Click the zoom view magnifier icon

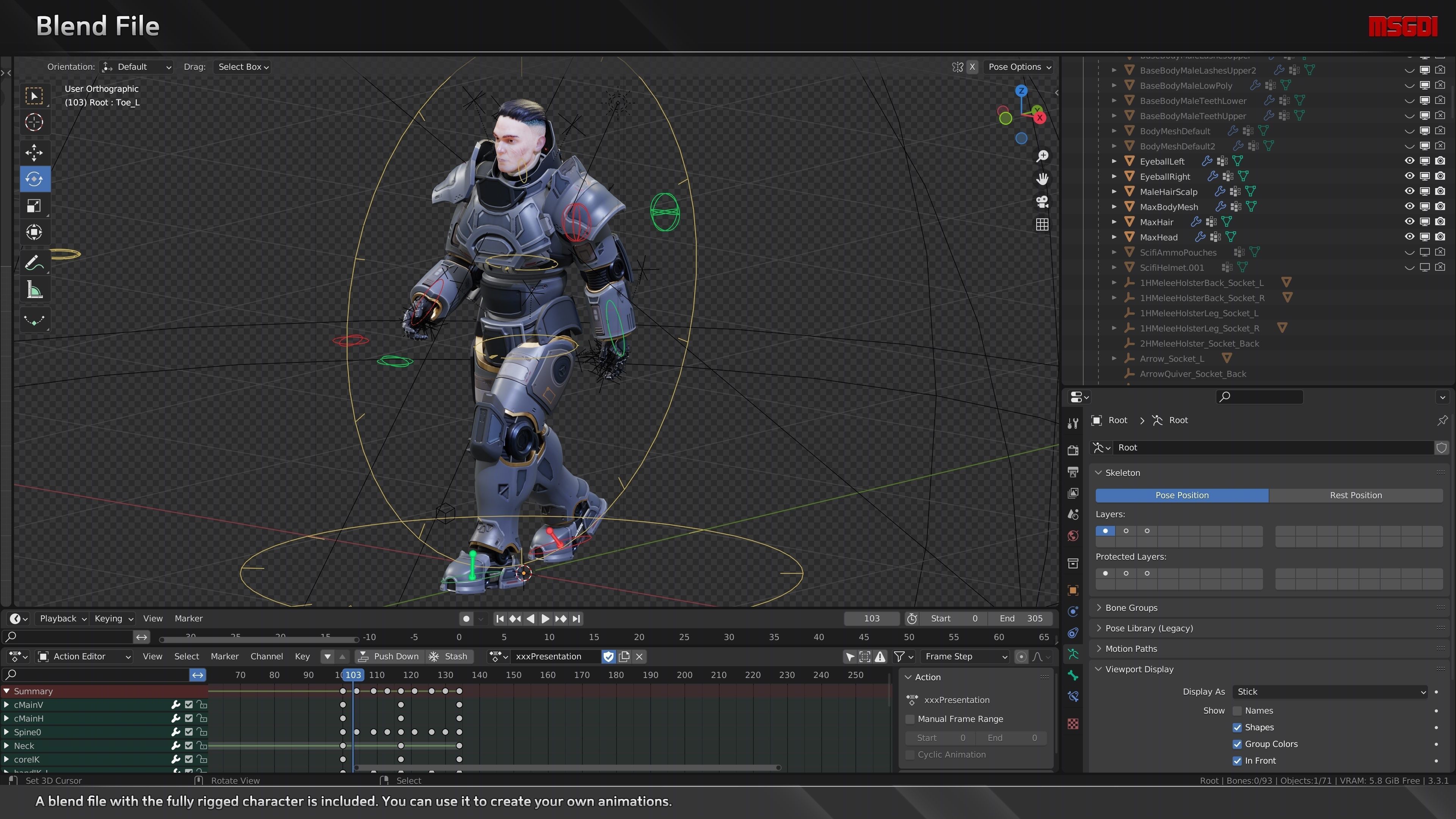1042,156
